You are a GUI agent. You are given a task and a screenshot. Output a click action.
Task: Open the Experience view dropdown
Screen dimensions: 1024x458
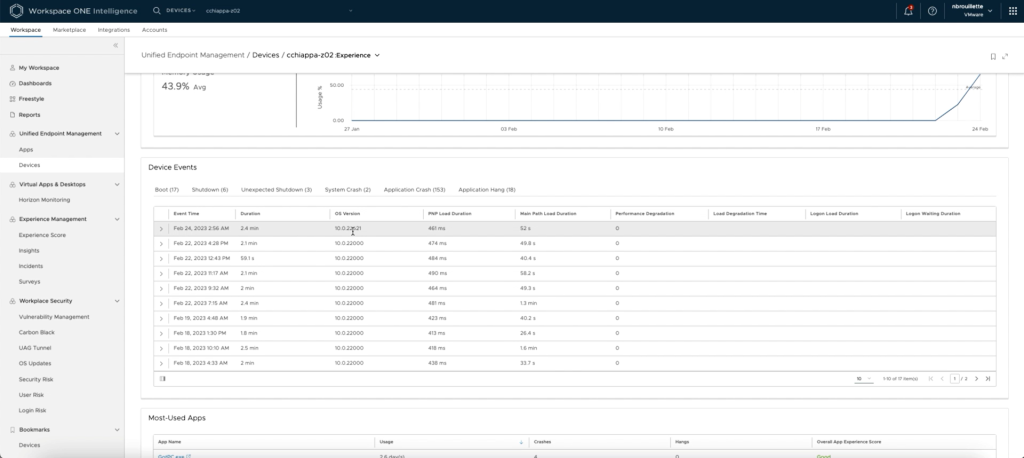pos(377,55)
